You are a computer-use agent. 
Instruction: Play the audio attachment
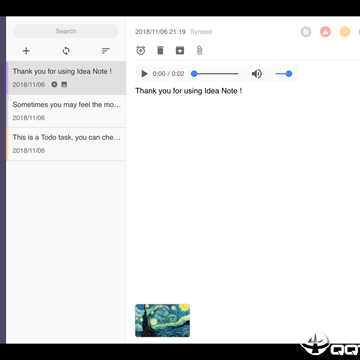point(144,74)
